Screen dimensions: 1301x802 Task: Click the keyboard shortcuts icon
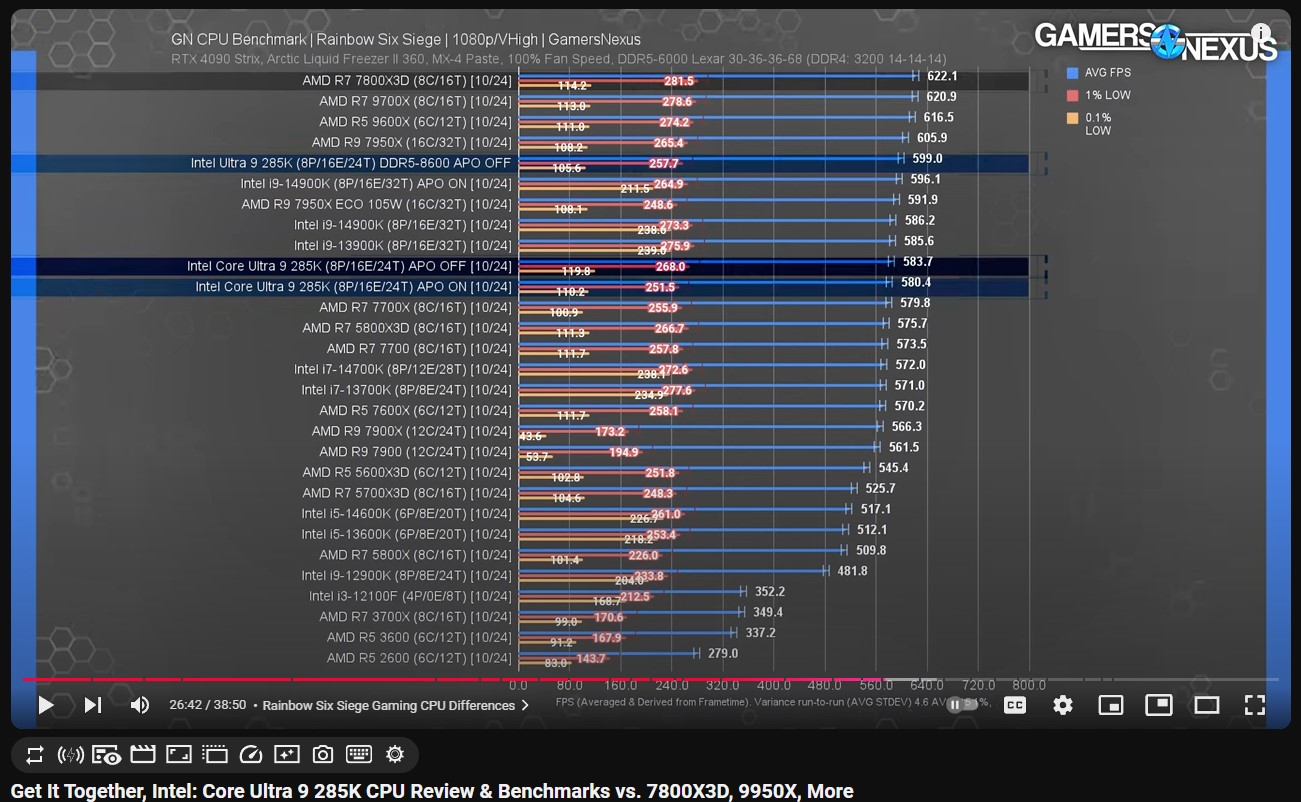[359, 755]
